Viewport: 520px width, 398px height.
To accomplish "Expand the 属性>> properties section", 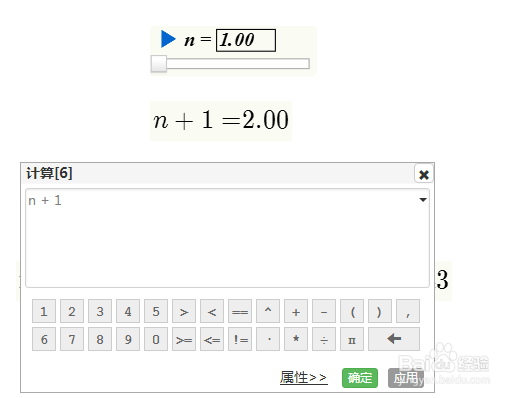I will (304, 378).
